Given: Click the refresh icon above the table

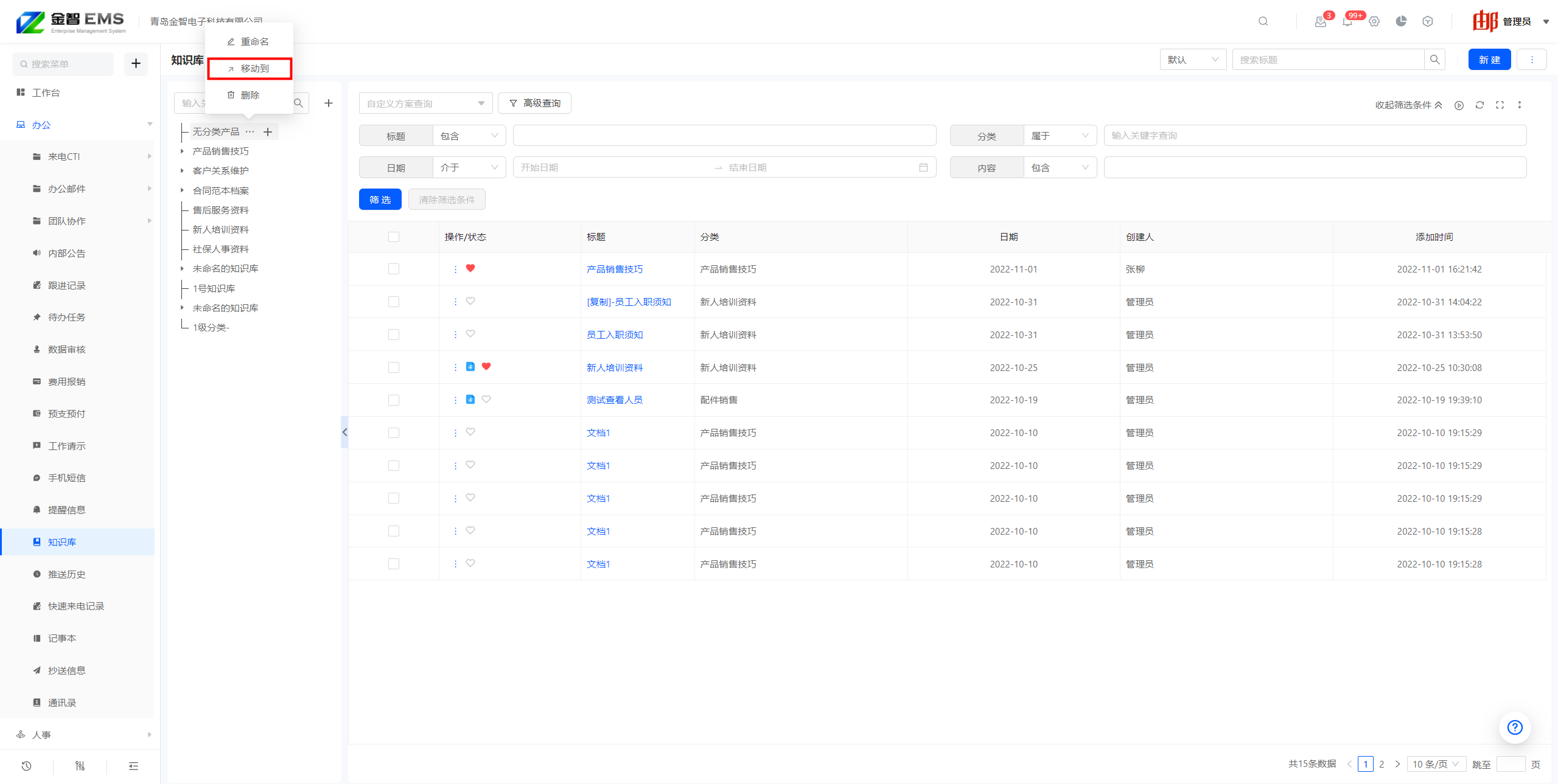Looking at the screenshot, I should [x=1479, y=105].
